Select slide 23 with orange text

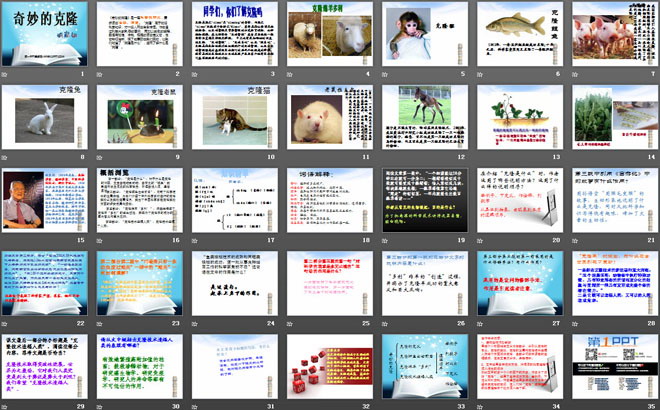(140, 284)
